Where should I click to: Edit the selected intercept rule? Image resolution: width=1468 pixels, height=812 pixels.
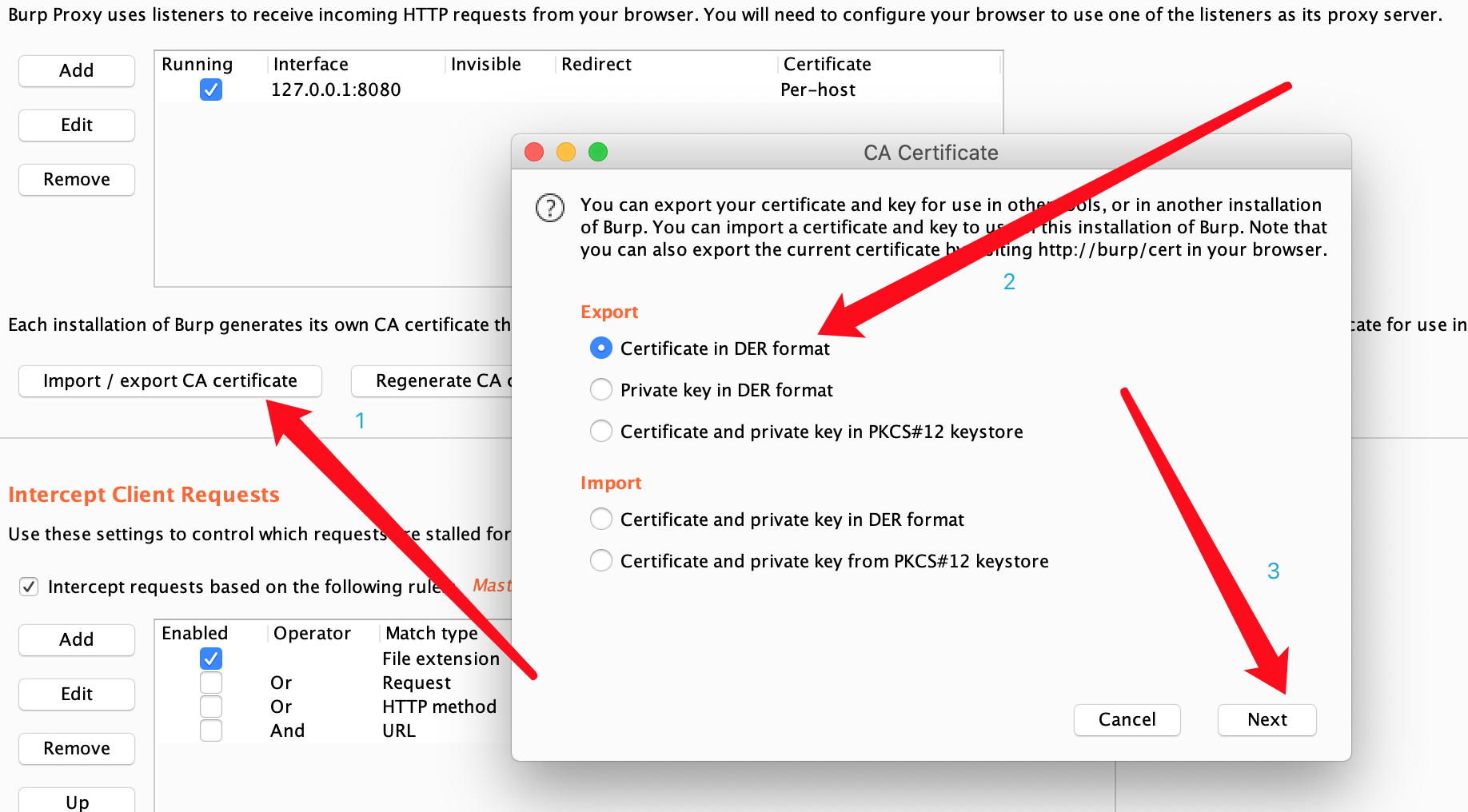77,695
